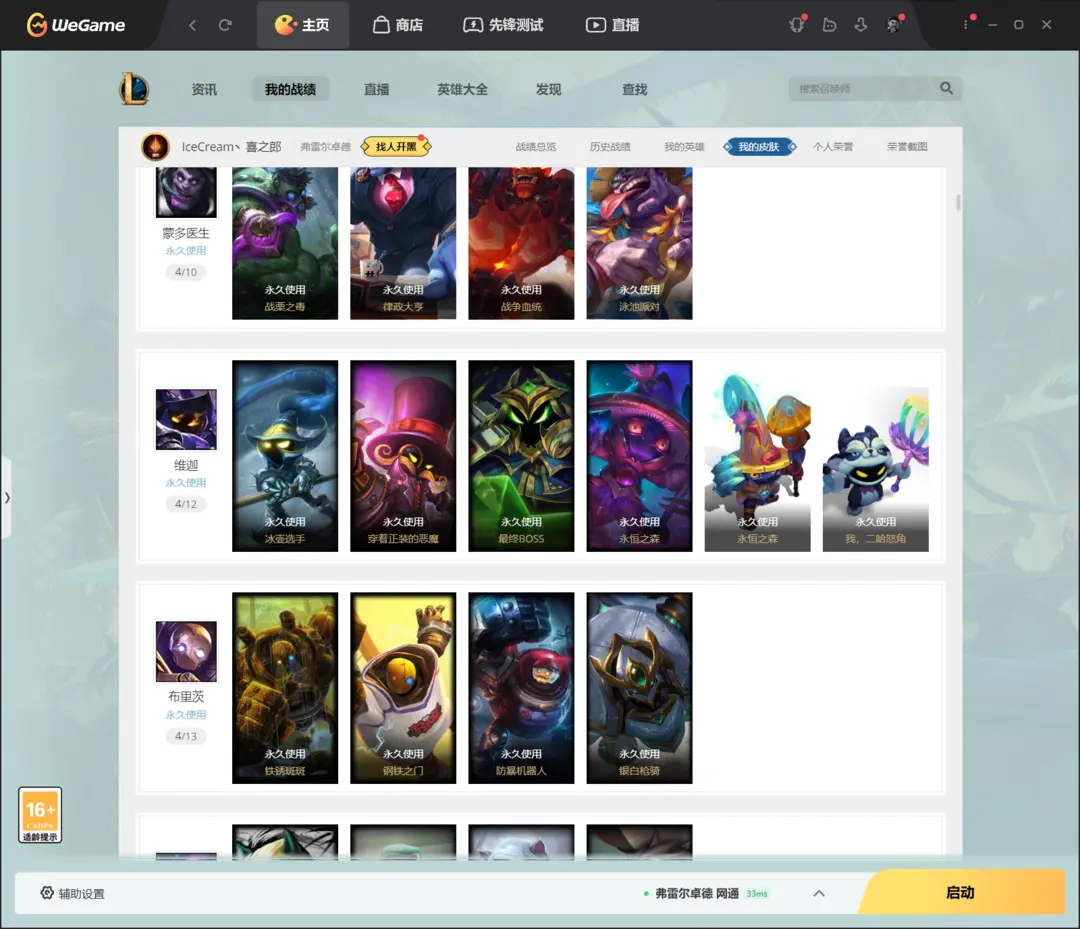Open notifications shield icon in title bar
The width and height of the screenshot is (1080, 929).
click(x=797, y=25)
